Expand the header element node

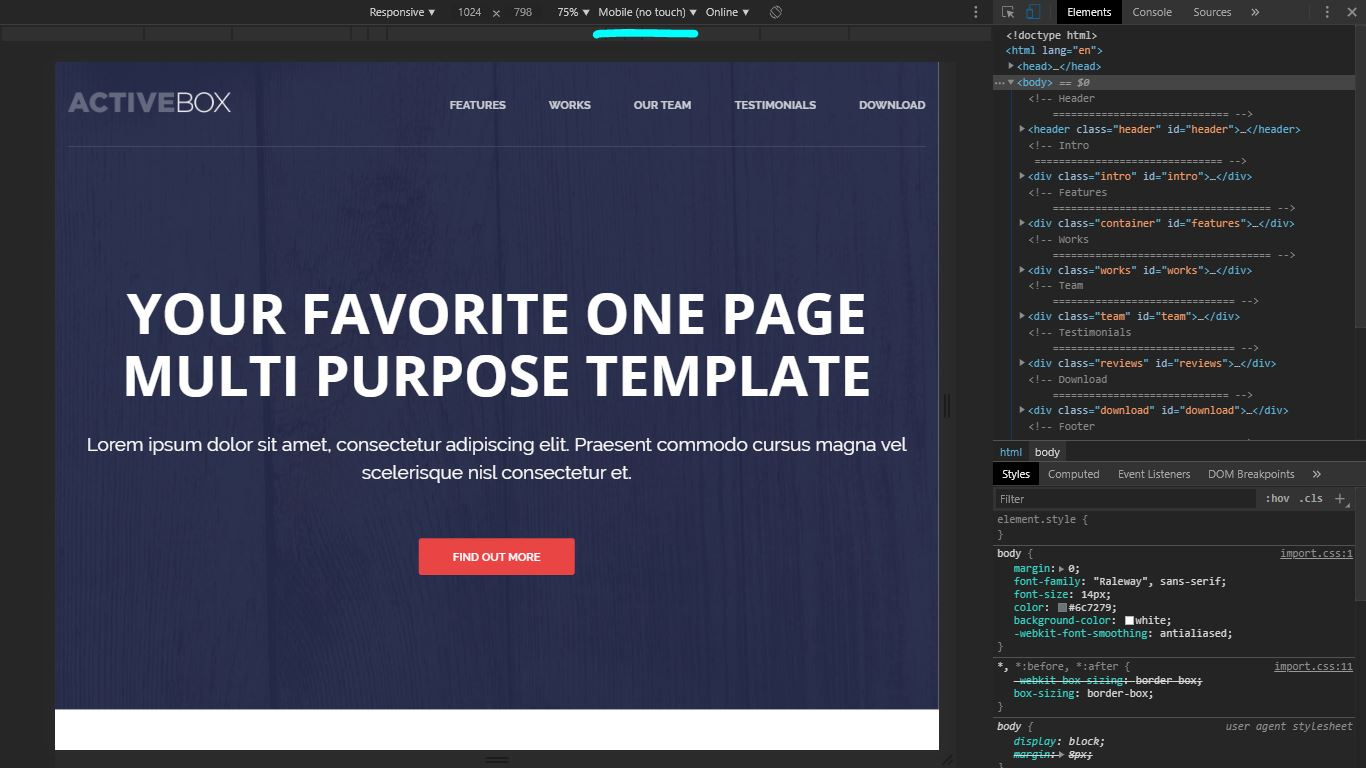[1022, 129]
